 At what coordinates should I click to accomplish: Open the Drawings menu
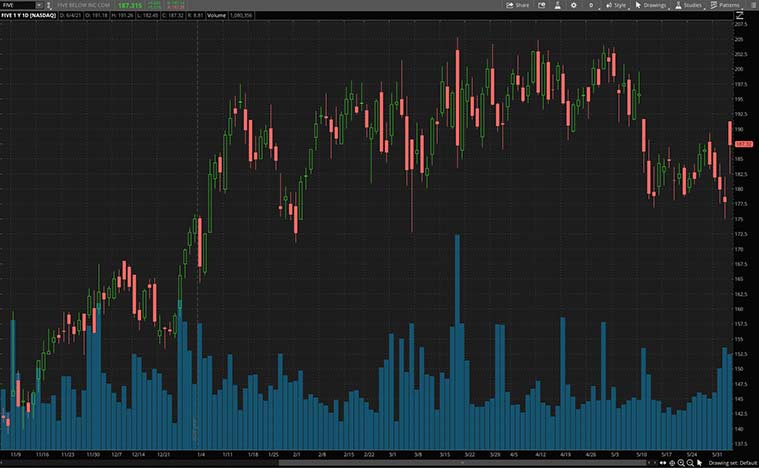[x=651, y=5]
